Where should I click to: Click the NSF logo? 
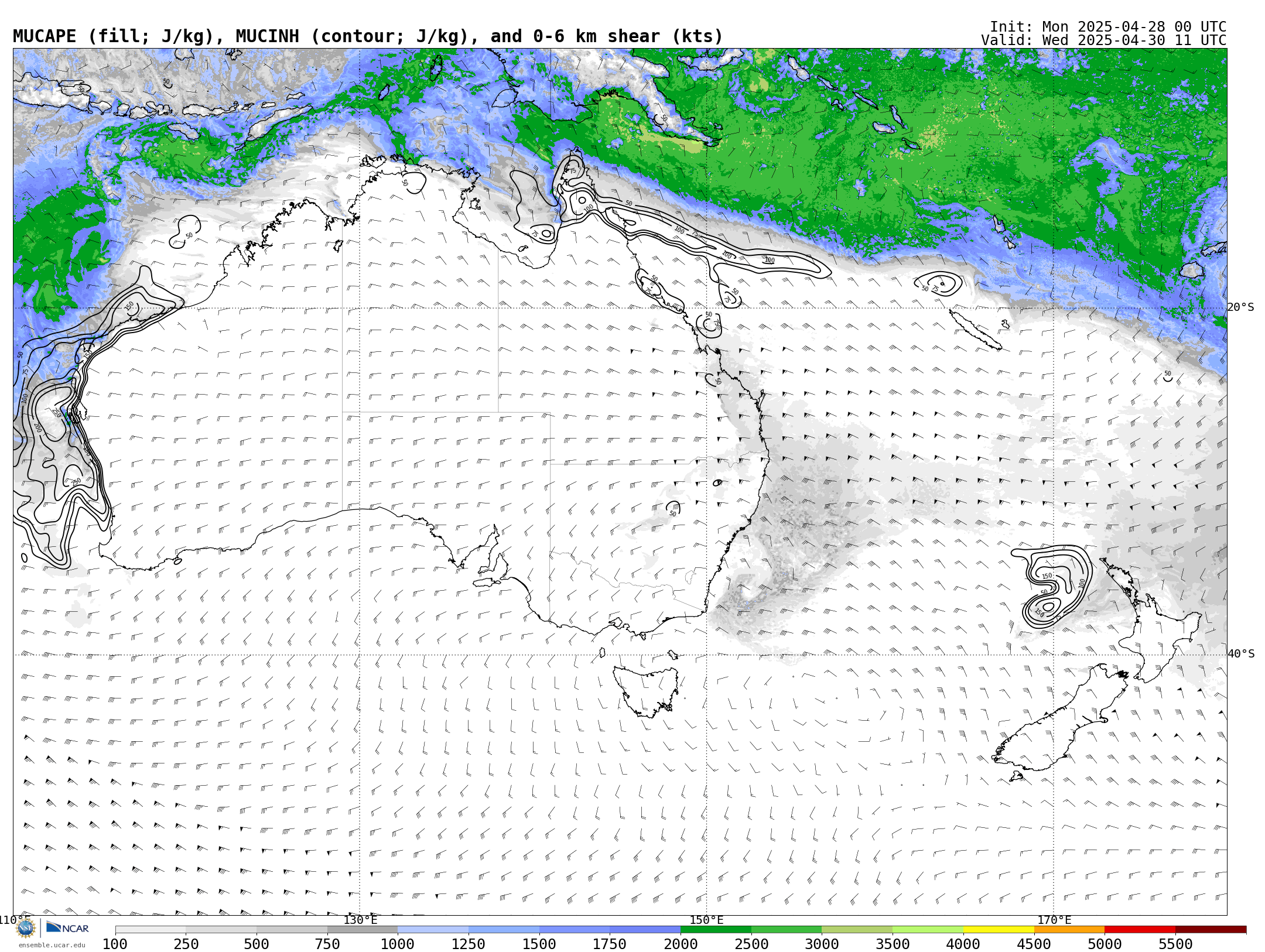click(x=26, y=928)
